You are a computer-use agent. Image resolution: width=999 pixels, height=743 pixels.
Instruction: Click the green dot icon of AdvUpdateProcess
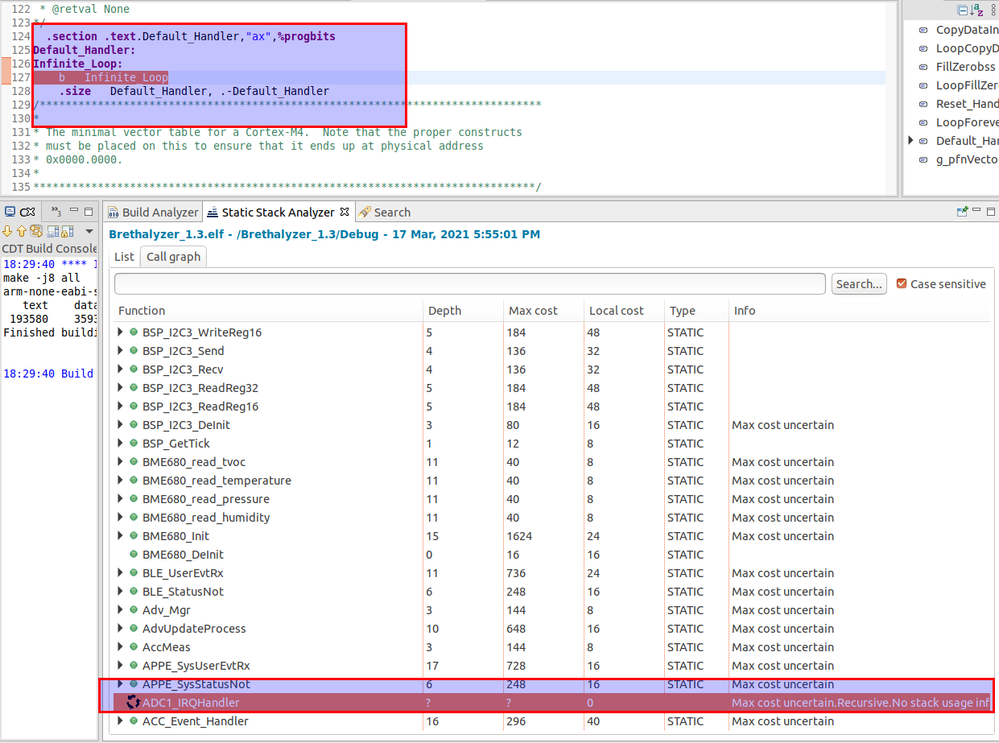(x=134, y=628)
